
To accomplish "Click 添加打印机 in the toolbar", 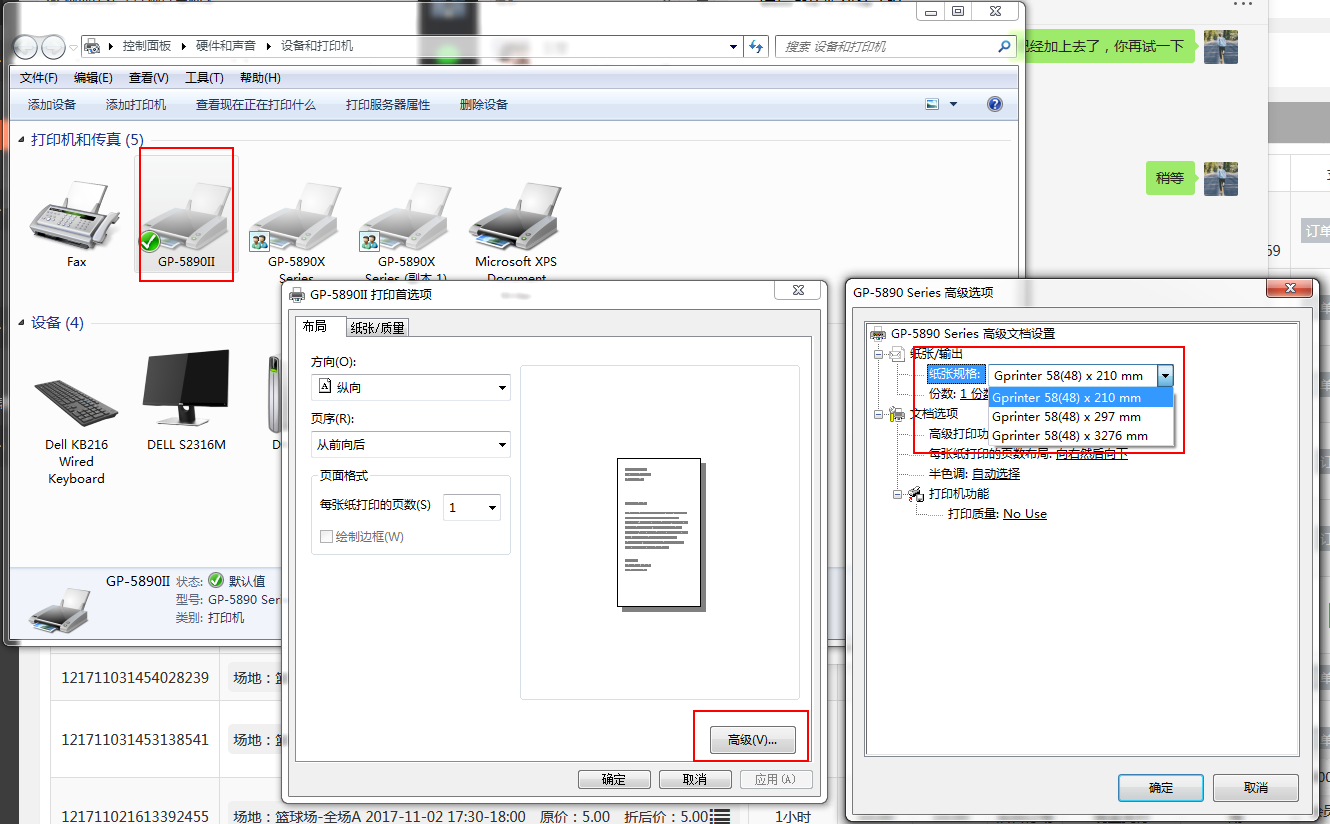I will coord(136,104).
